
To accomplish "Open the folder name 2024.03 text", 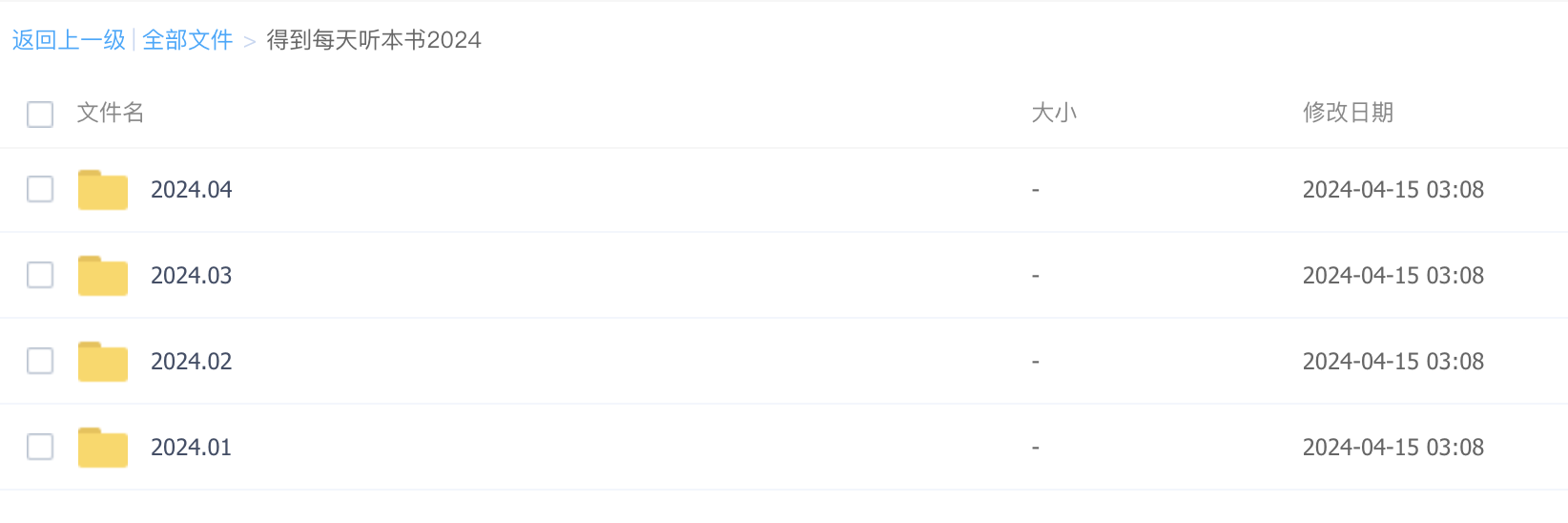I will pyautogui.click(x=192, y=276).
